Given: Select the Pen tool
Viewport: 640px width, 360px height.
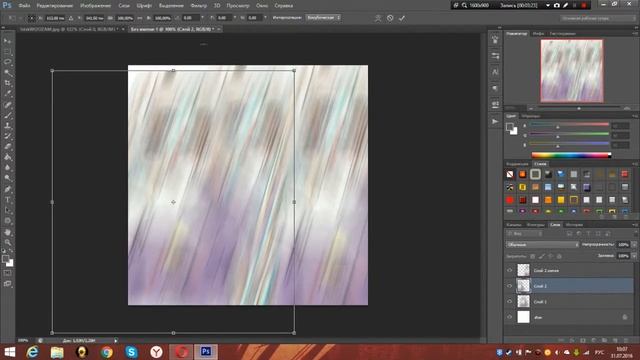Looking at the screenshot, I should coord(7,189).
